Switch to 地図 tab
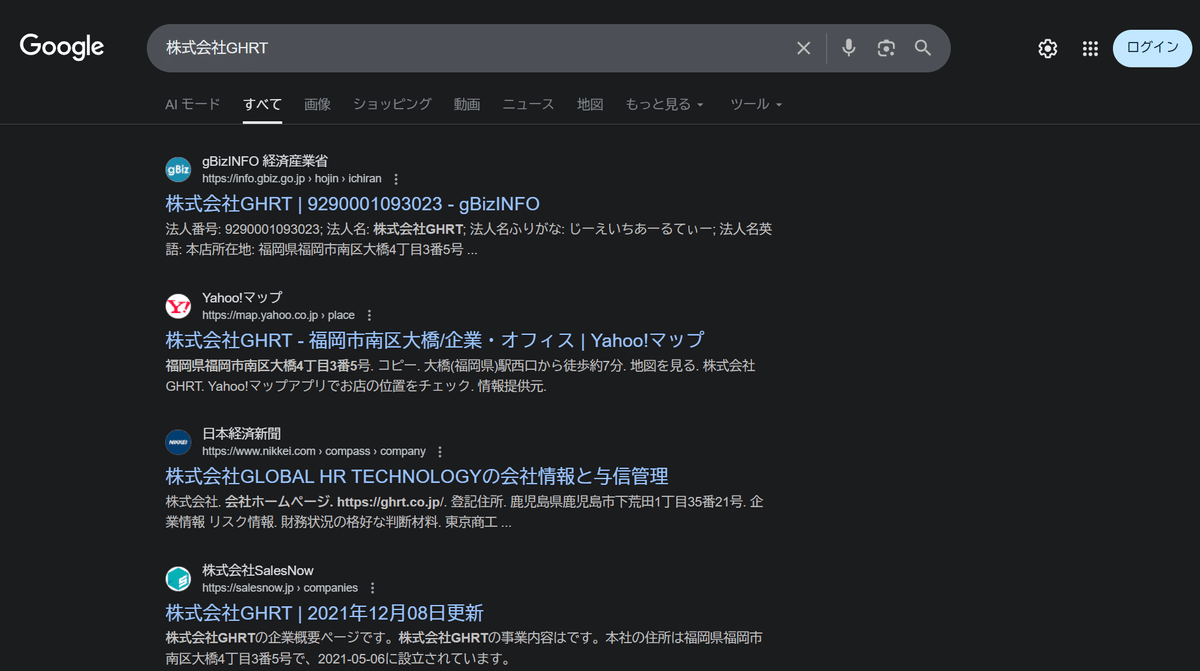Screen dimensions: 1200x671 click(x=590, y=104)
